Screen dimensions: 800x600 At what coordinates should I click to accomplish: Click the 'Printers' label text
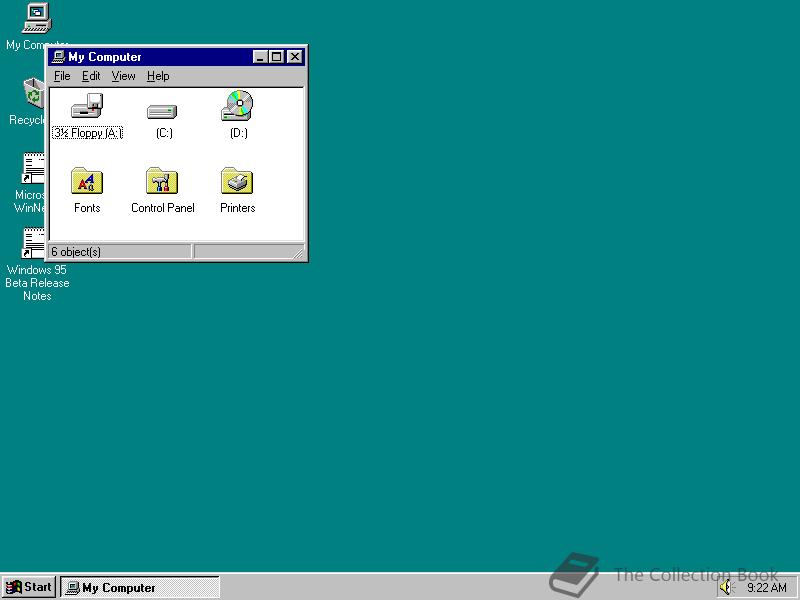[238, 208]
